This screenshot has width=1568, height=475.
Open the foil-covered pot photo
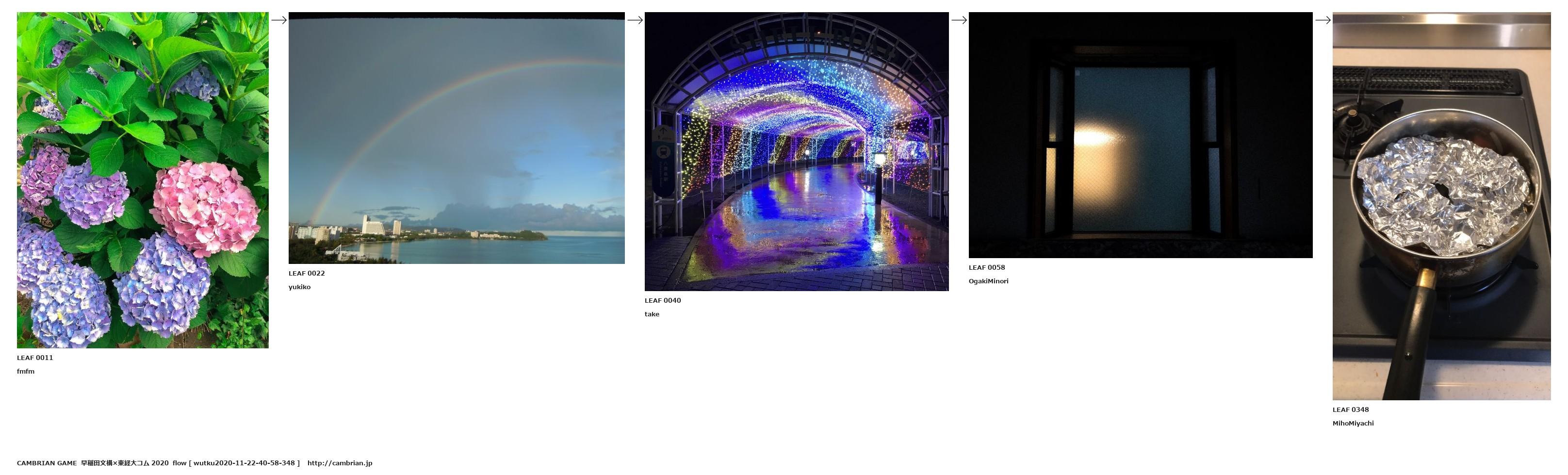click(1441, 206)
